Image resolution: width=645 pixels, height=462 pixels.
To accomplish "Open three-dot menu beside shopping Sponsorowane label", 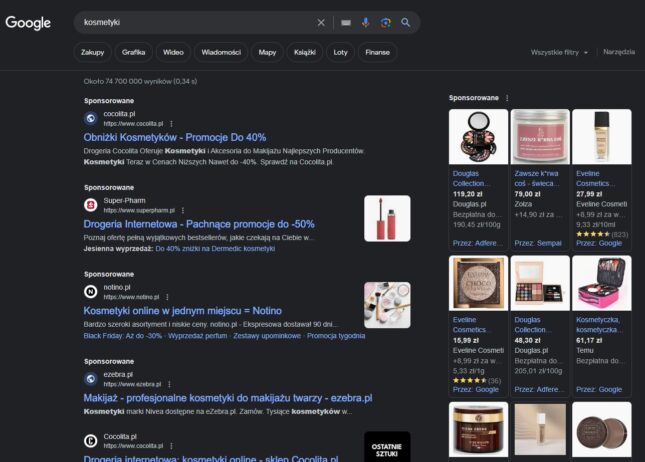I will pos(507,98).
